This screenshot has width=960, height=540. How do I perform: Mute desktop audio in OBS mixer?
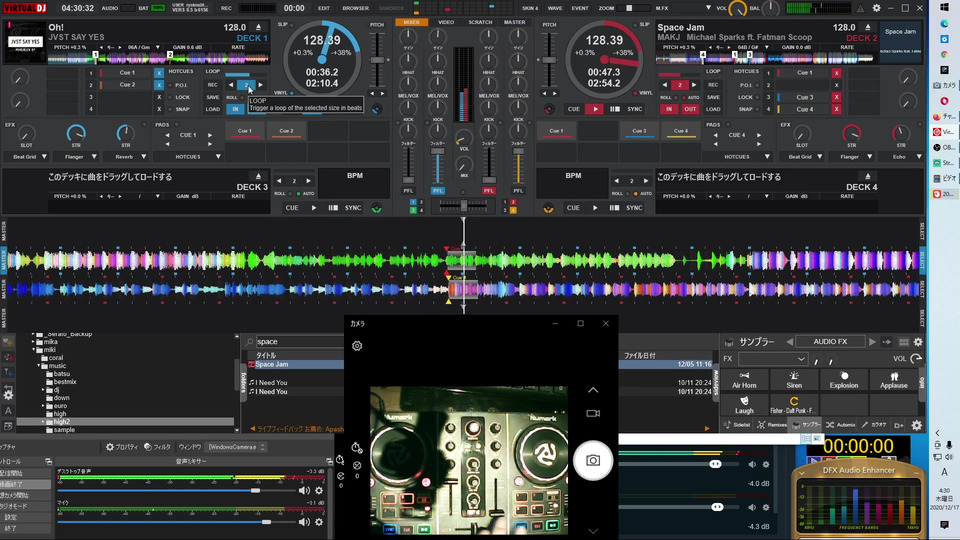(304, 490)
